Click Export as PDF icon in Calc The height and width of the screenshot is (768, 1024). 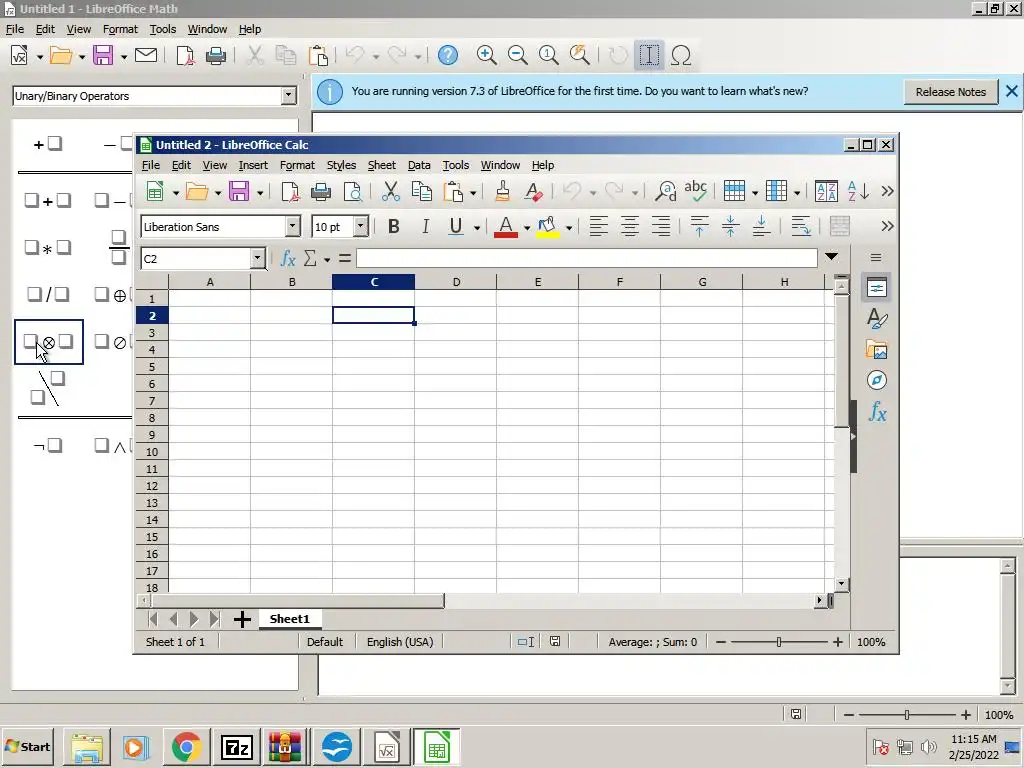coord(290,191)
